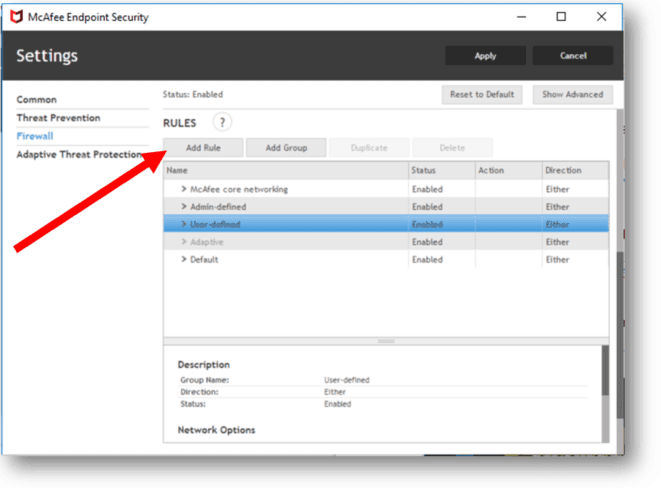Image resolution: width=661 pixels, height=488 pixels.
Task: Click the main settings vertical scrollbar
Action: point(620,335)
